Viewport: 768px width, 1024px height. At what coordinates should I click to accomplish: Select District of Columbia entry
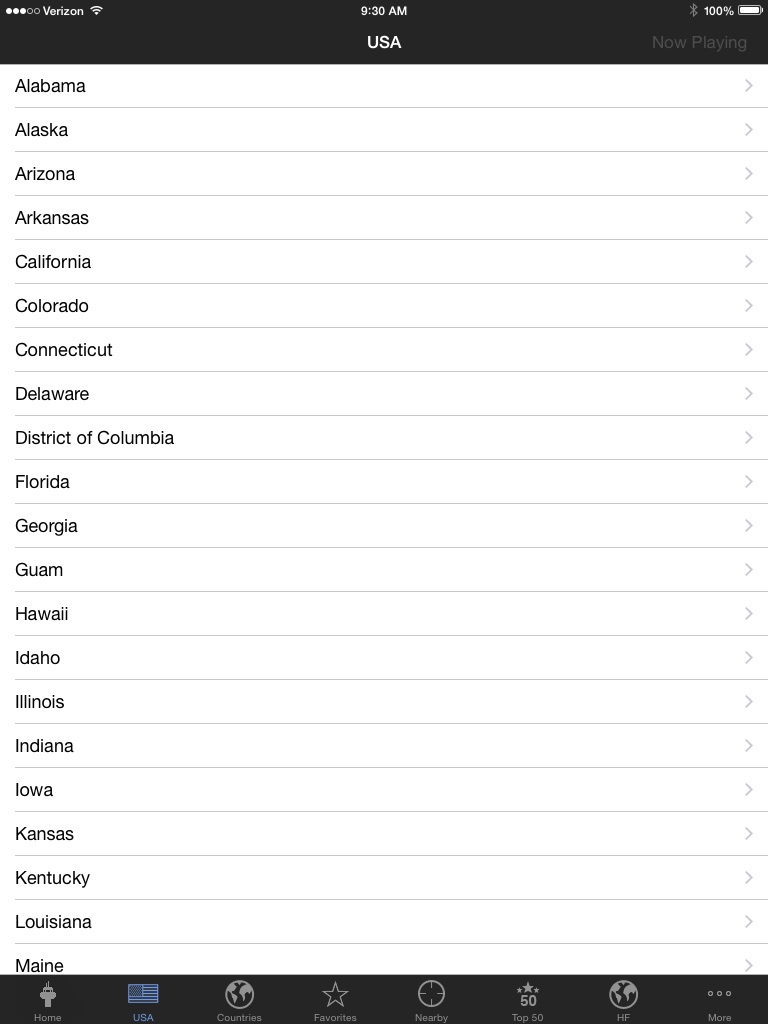click(384, 438)
